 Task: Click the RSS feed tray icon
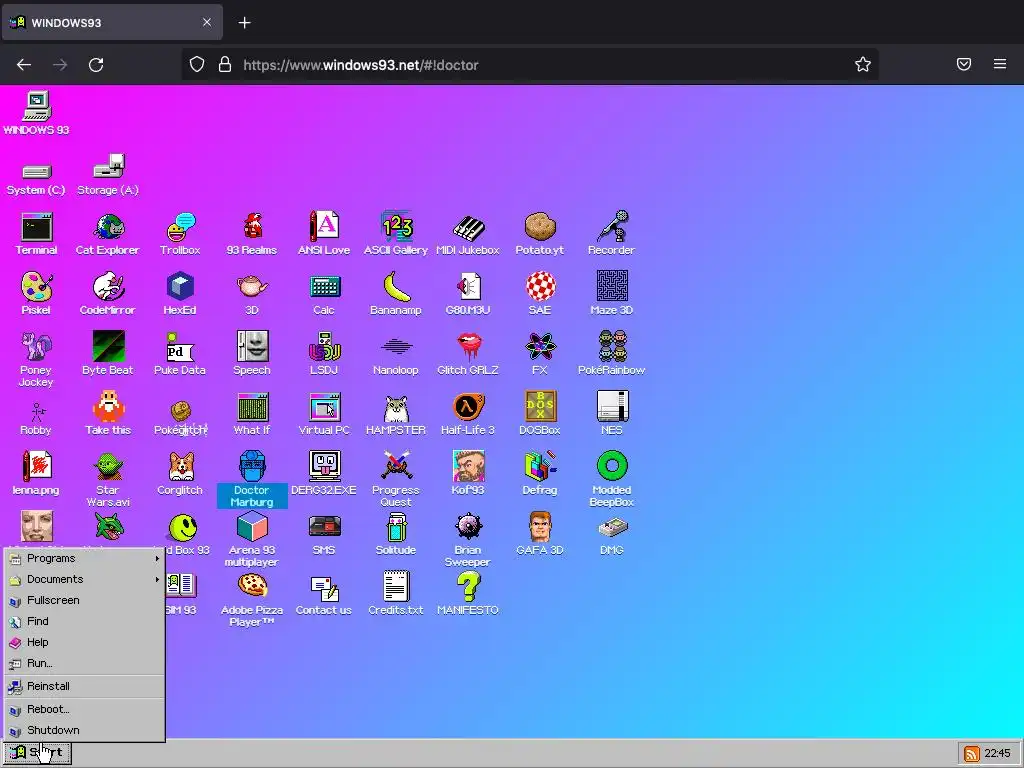tap(971, 754)
